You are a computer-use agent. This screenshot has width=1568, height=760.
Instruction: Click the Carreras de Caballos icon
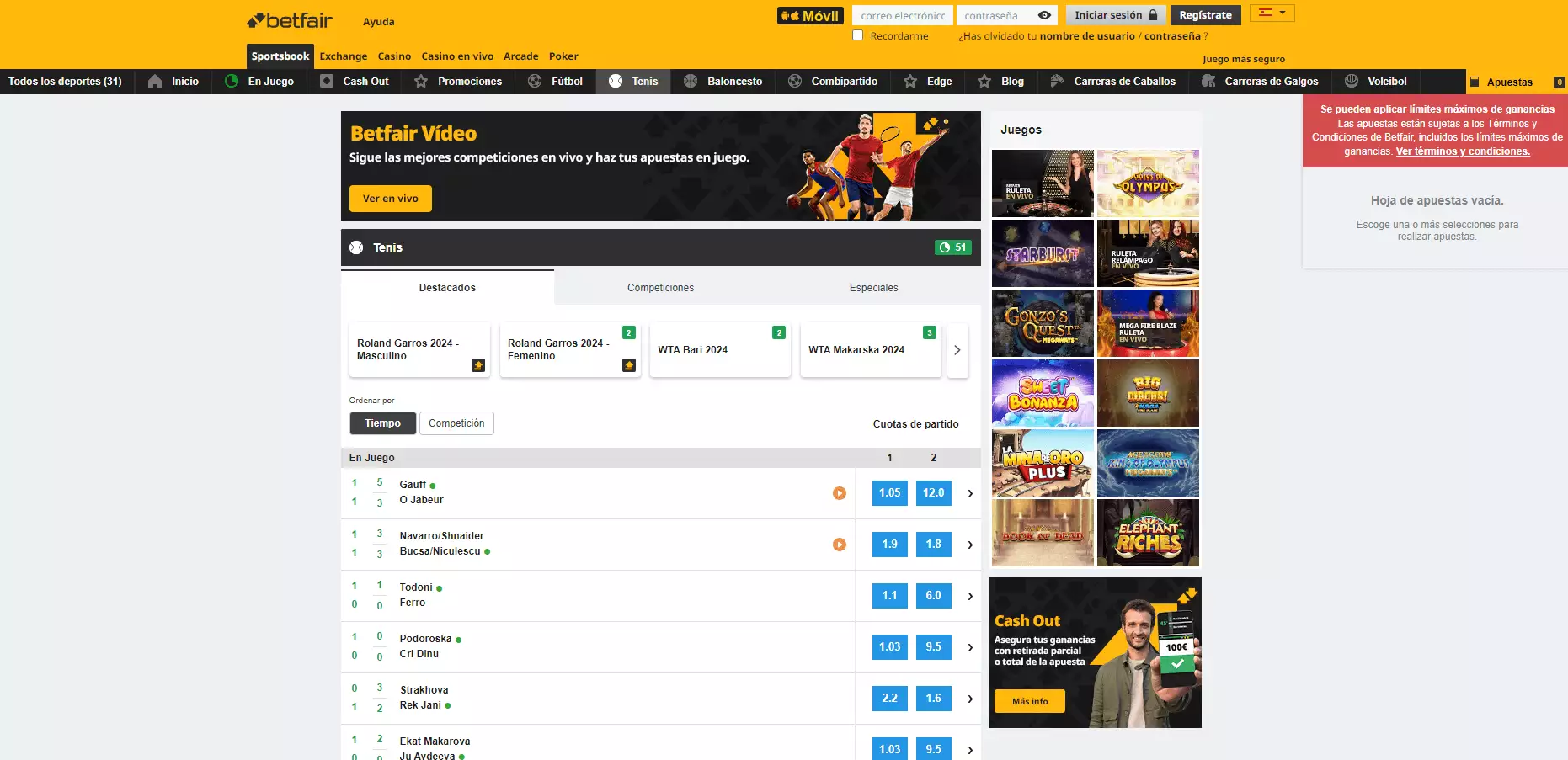pos(1058,82)
